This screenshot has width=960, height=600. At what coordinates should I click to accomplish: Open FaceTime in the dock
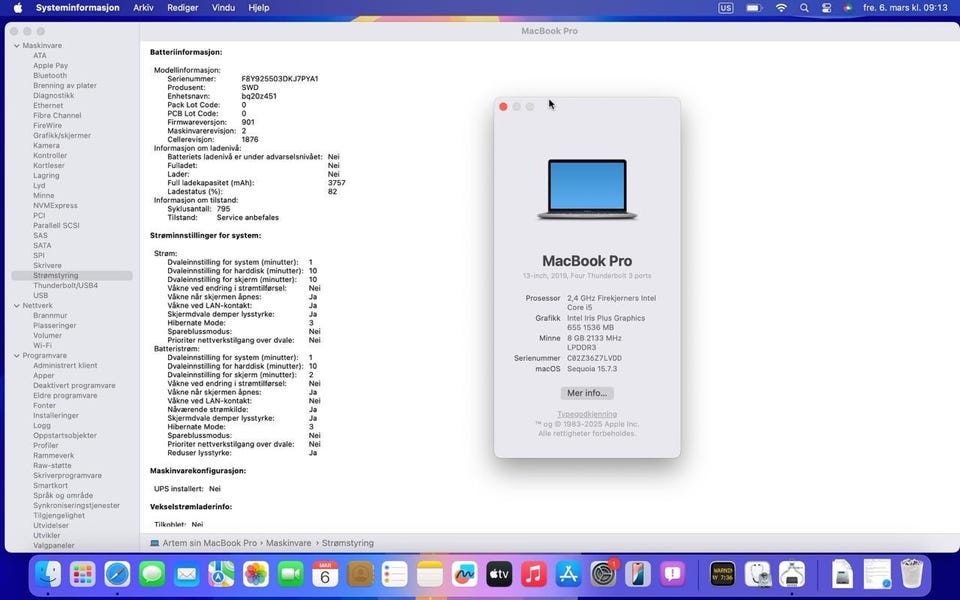(x=291, y=574)
